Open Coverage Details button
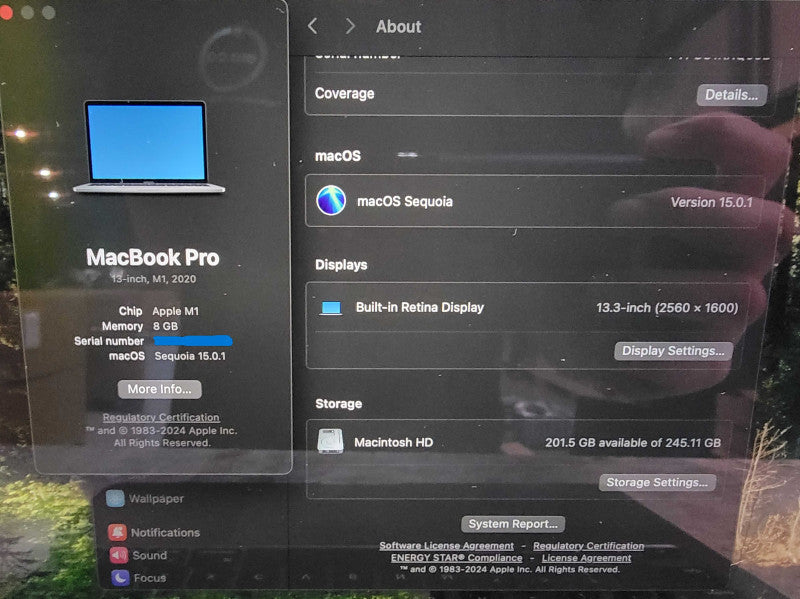 (732, 95)
